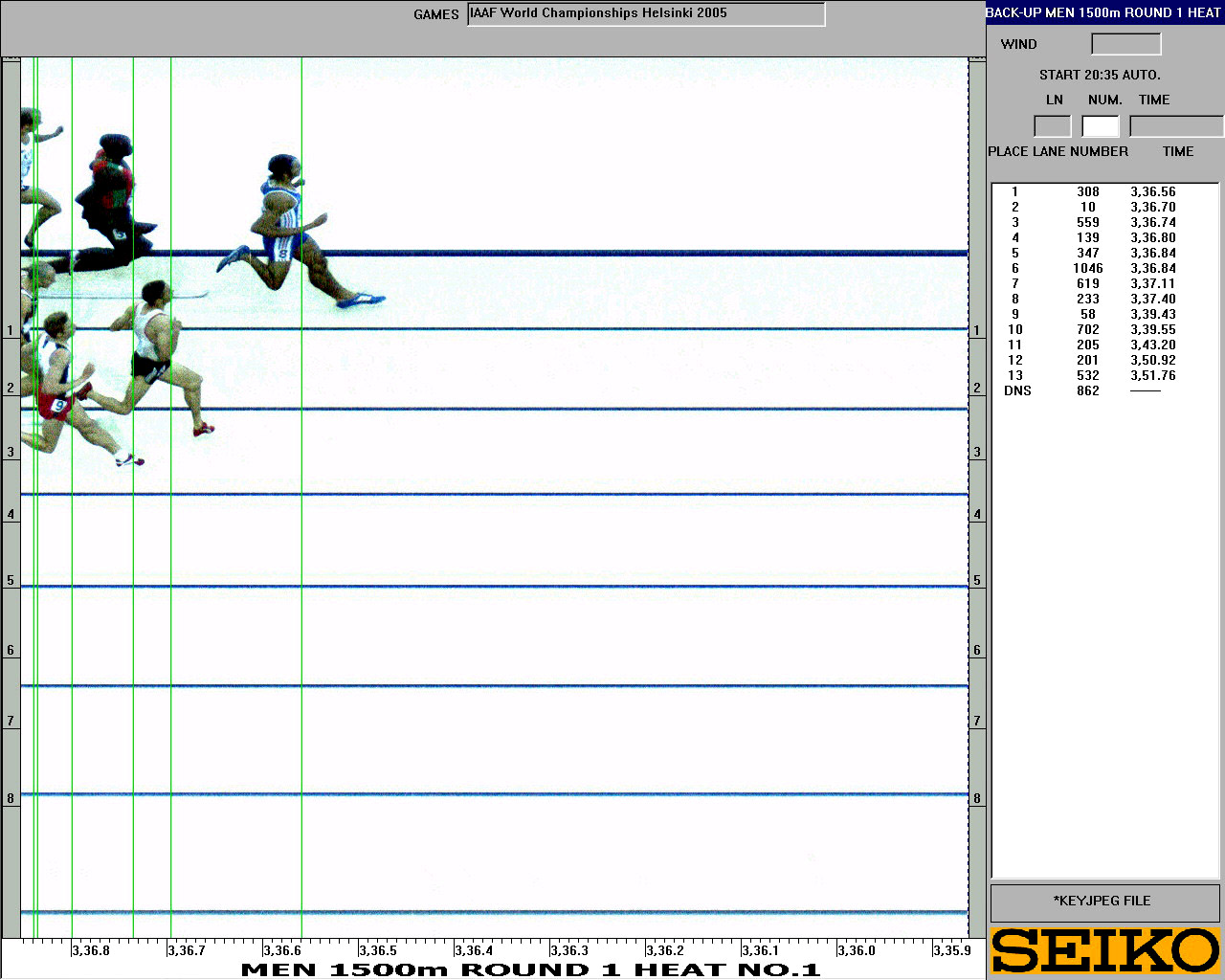Click the 3,36.0 mark on time scale
The image size is (1225, 980).
(856, 950)
